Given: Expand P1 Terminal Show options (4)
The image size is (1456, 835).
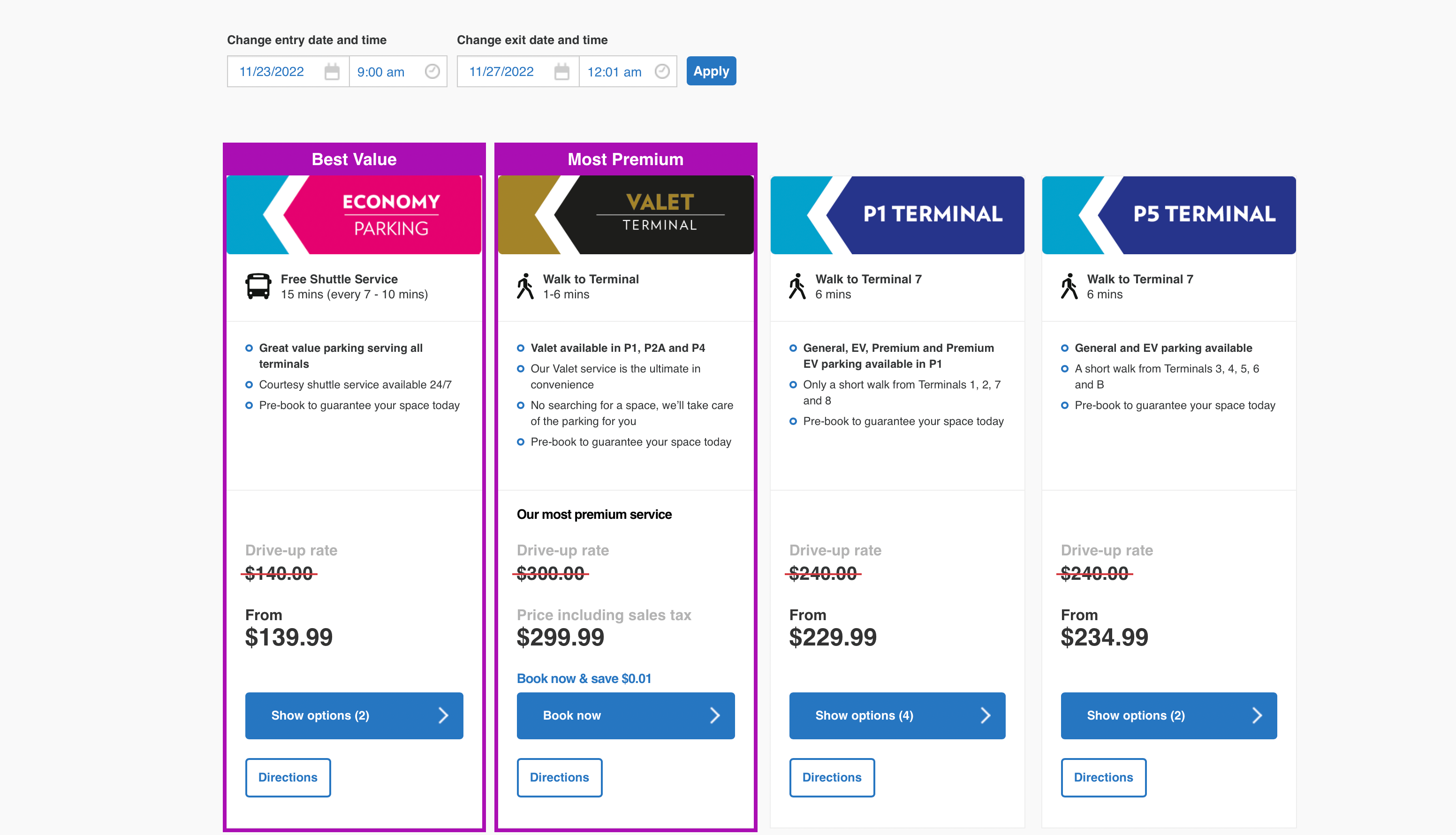Looking at the screenshot, I should pos(897,715).
